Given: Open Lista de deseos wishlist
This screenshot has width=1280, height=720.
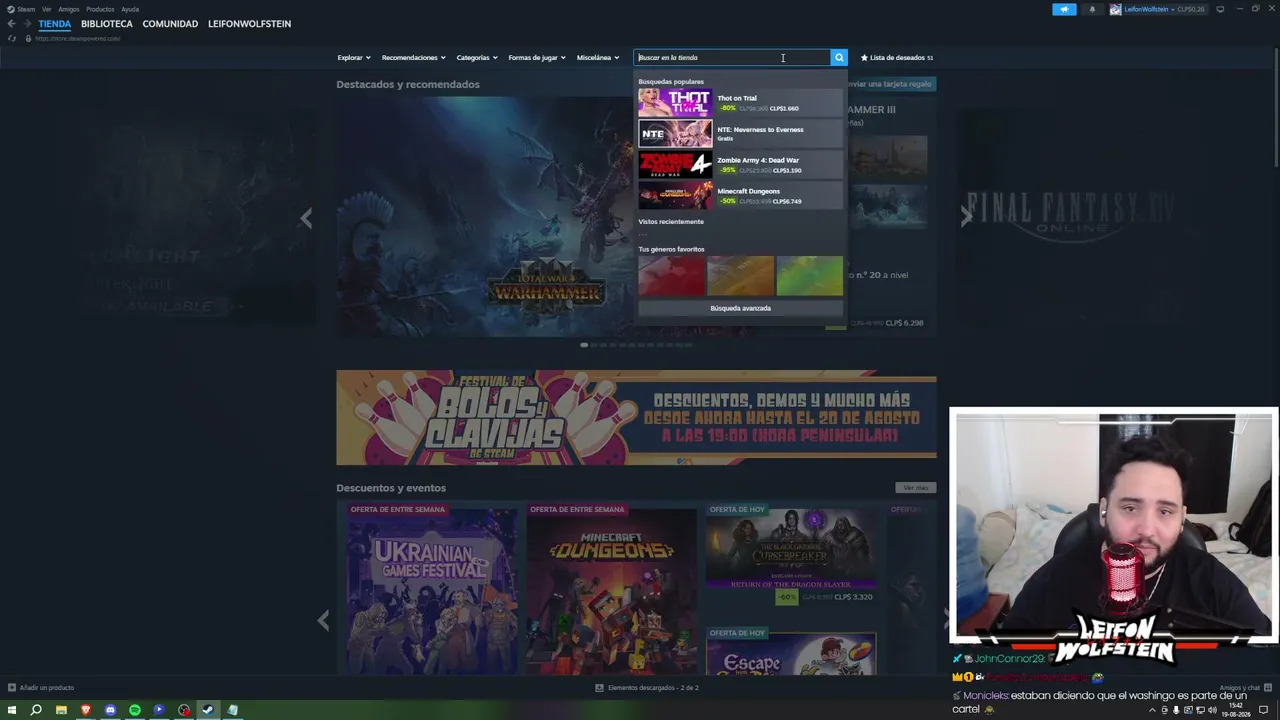Looking at the screenshot, I should [897, 58].
